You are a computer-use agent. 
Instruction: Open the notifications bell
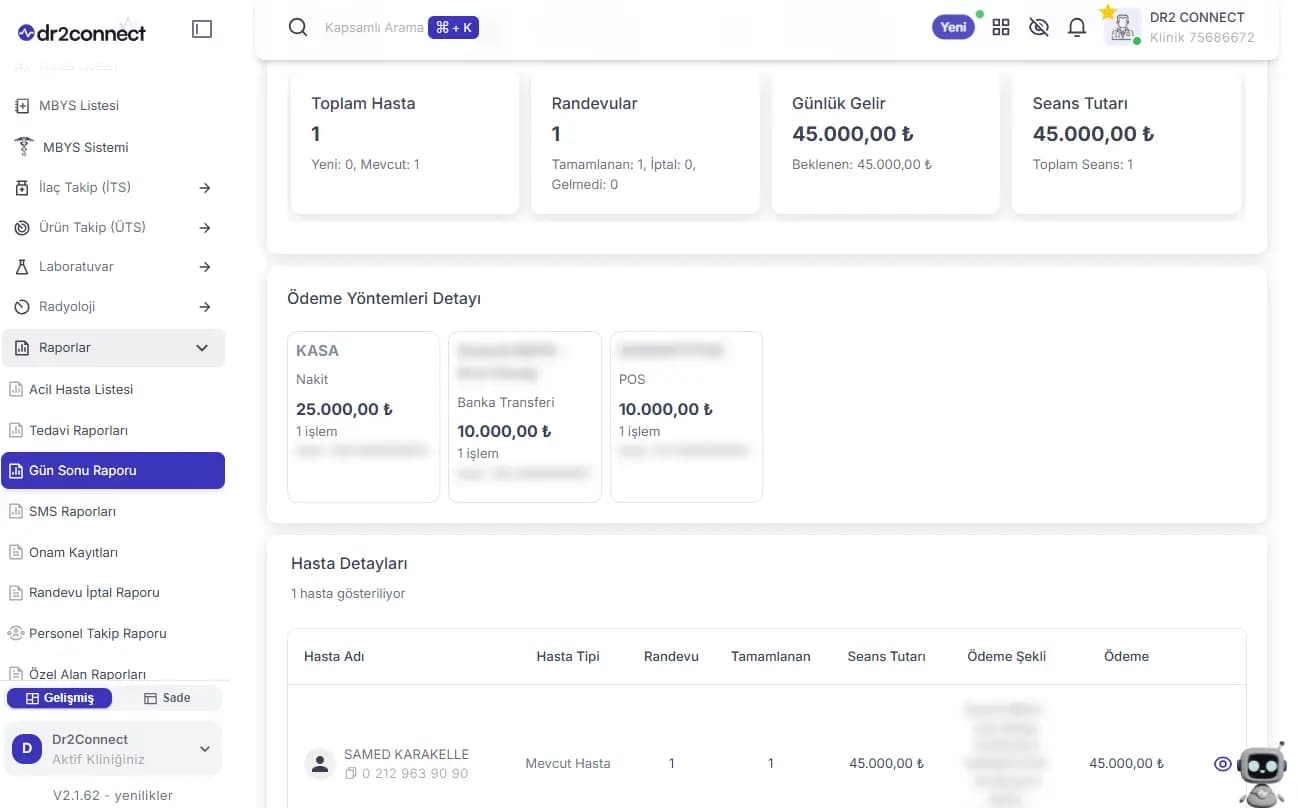point(1077,28)
